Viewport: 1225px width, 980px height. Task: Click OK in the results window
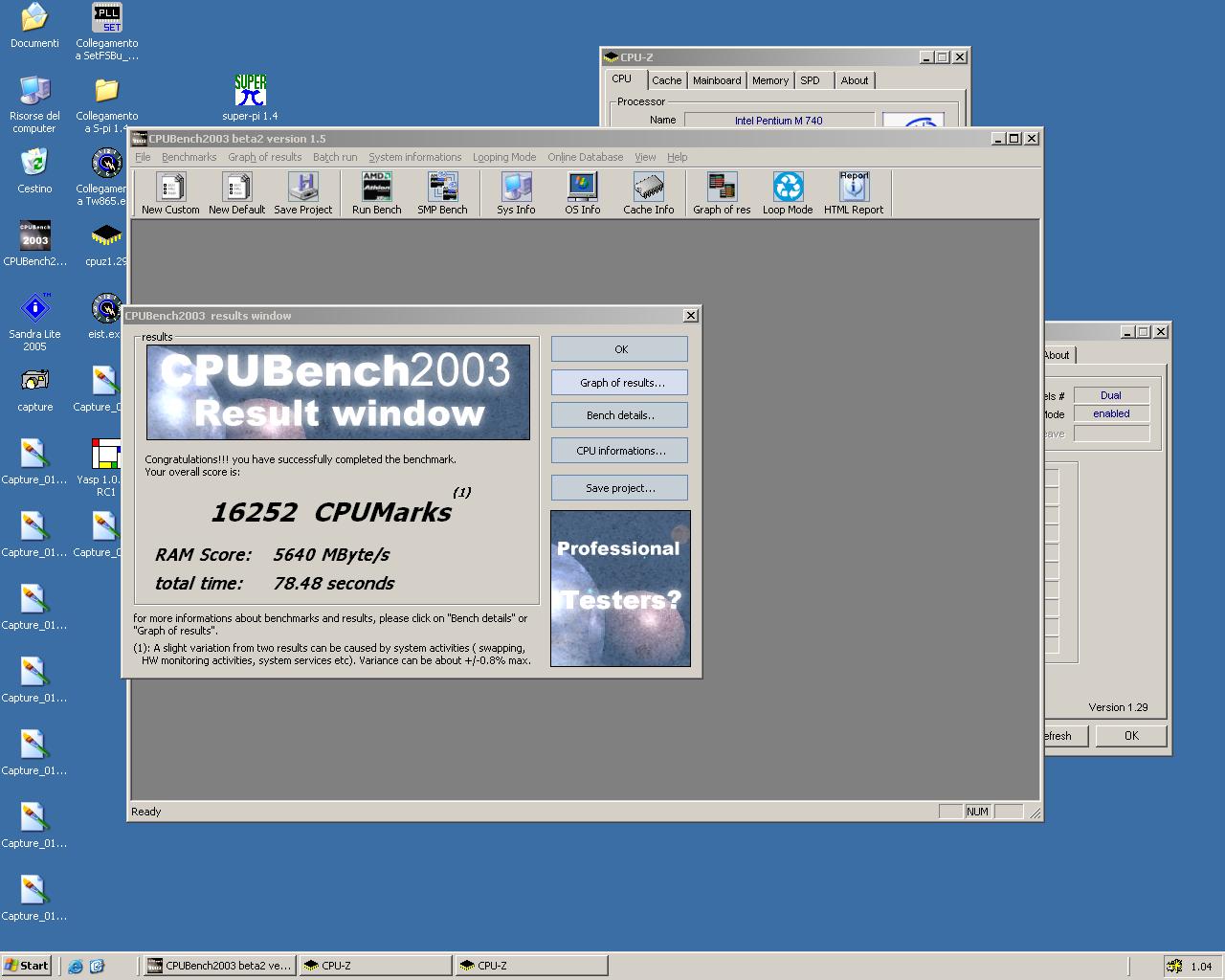[619, 349]
